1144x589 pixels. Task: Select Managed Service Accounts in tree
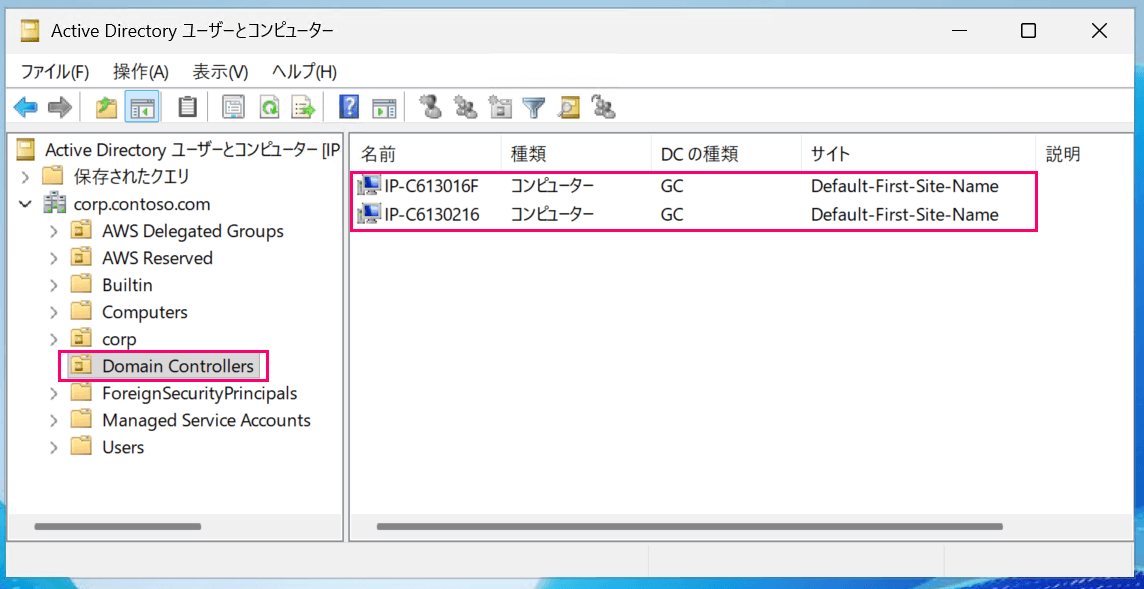(x=206, y=420)
